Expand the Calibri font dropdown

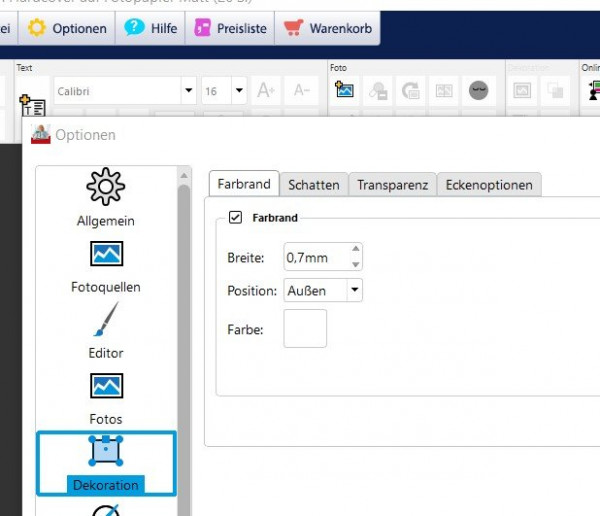point(189,90)
